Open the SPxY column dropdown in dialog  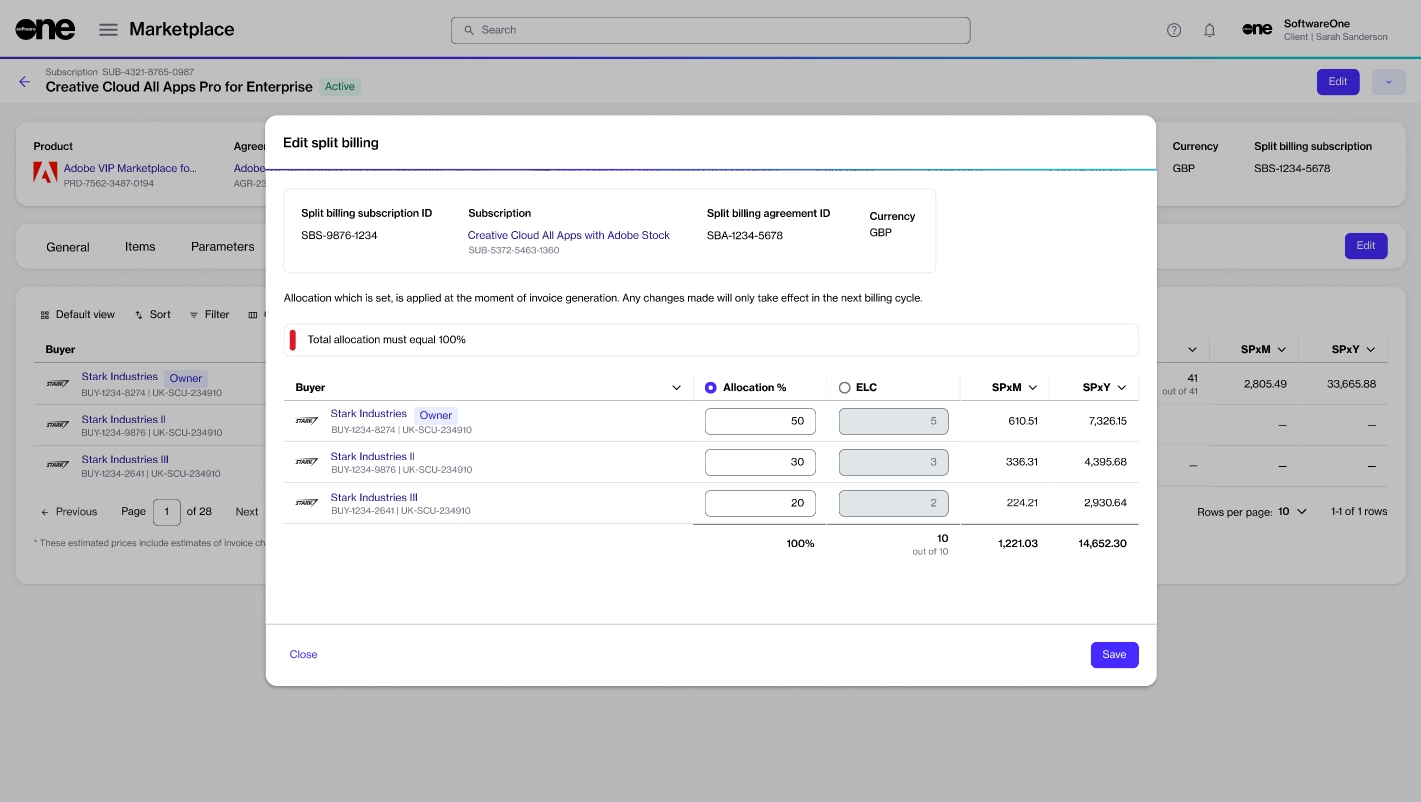pos(1122,388)
